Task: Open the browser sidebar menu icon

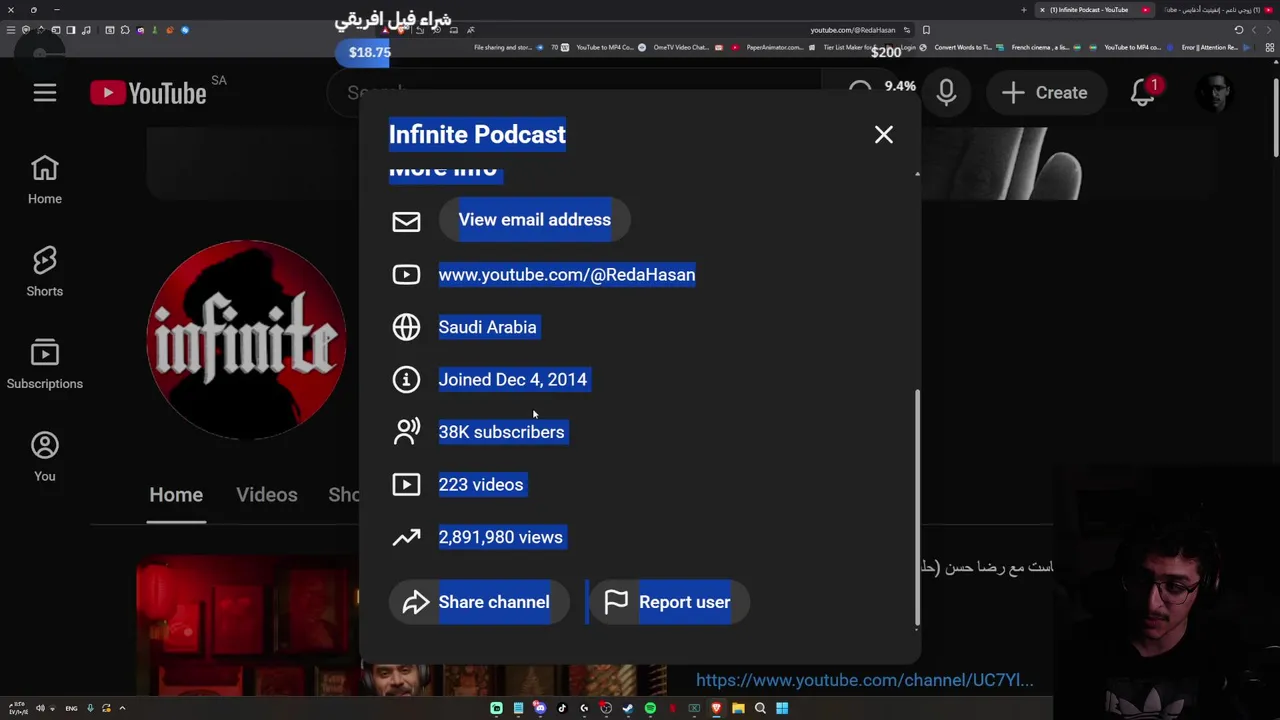Action: [x=11, y=30]
